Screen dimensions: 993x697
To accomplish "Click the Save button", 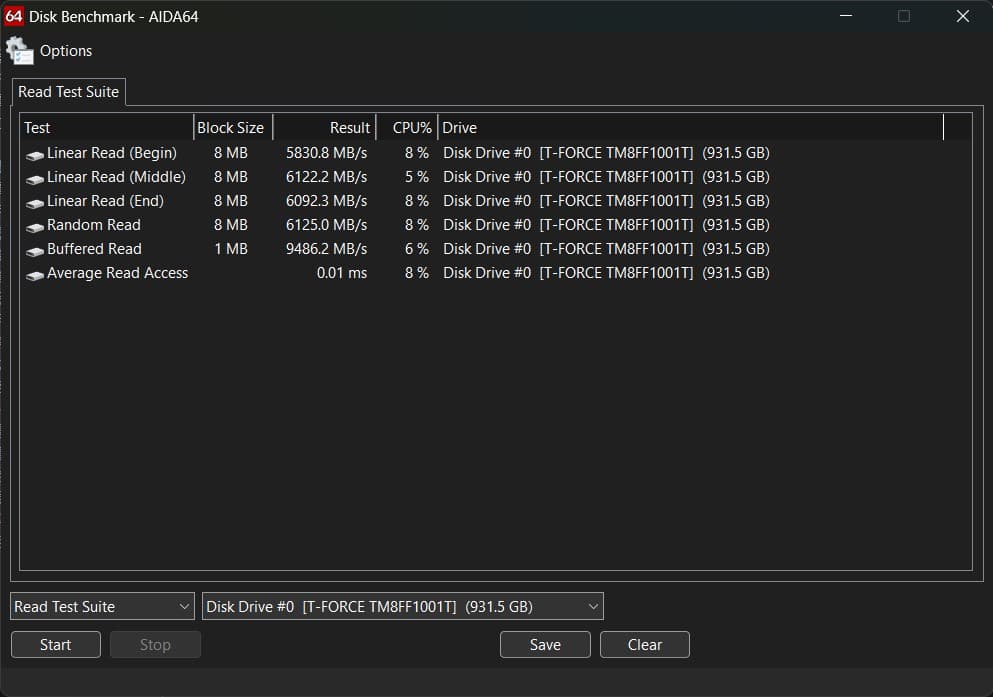I will coord(545,644).
